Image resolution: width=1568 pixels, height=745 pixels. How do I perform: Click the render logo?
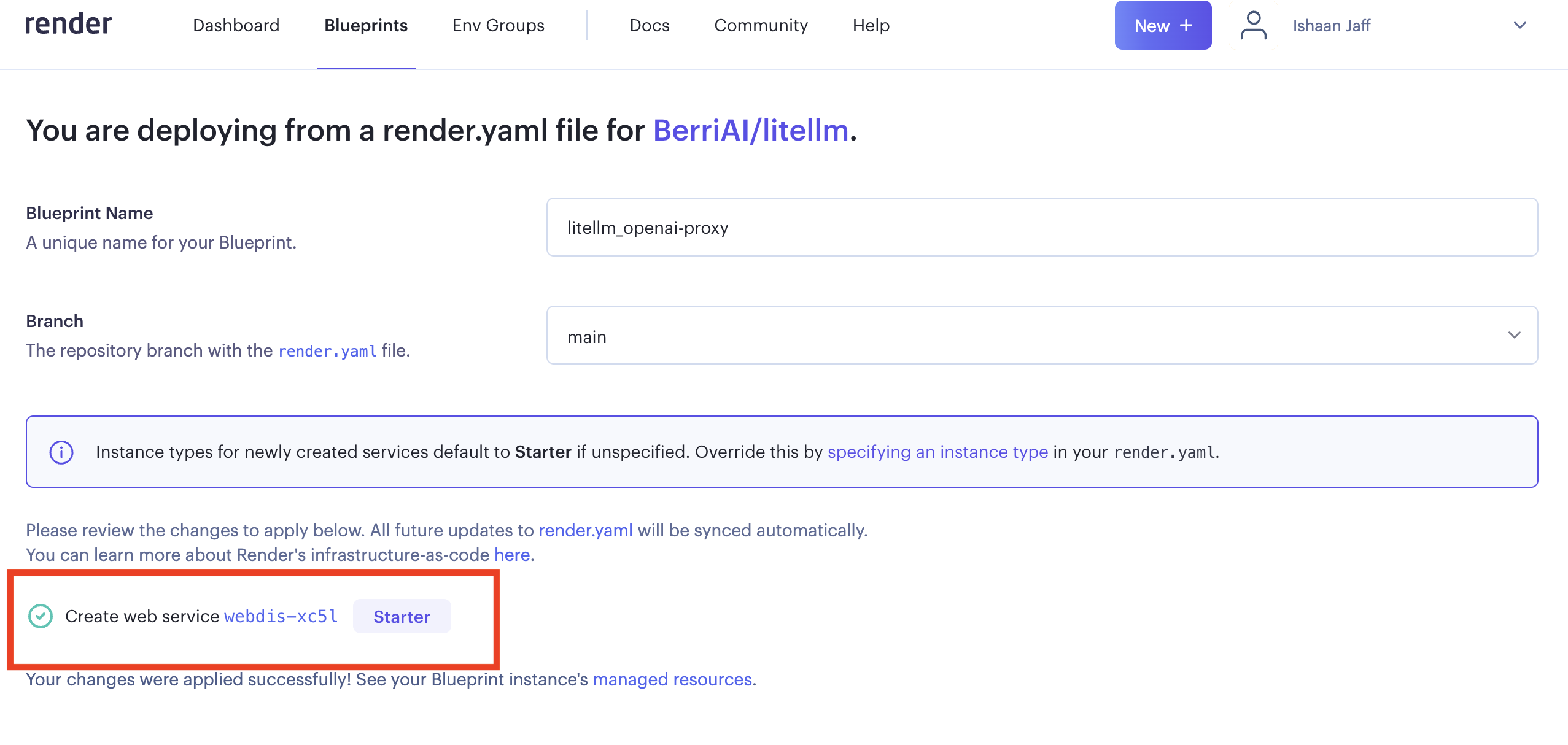68,25
